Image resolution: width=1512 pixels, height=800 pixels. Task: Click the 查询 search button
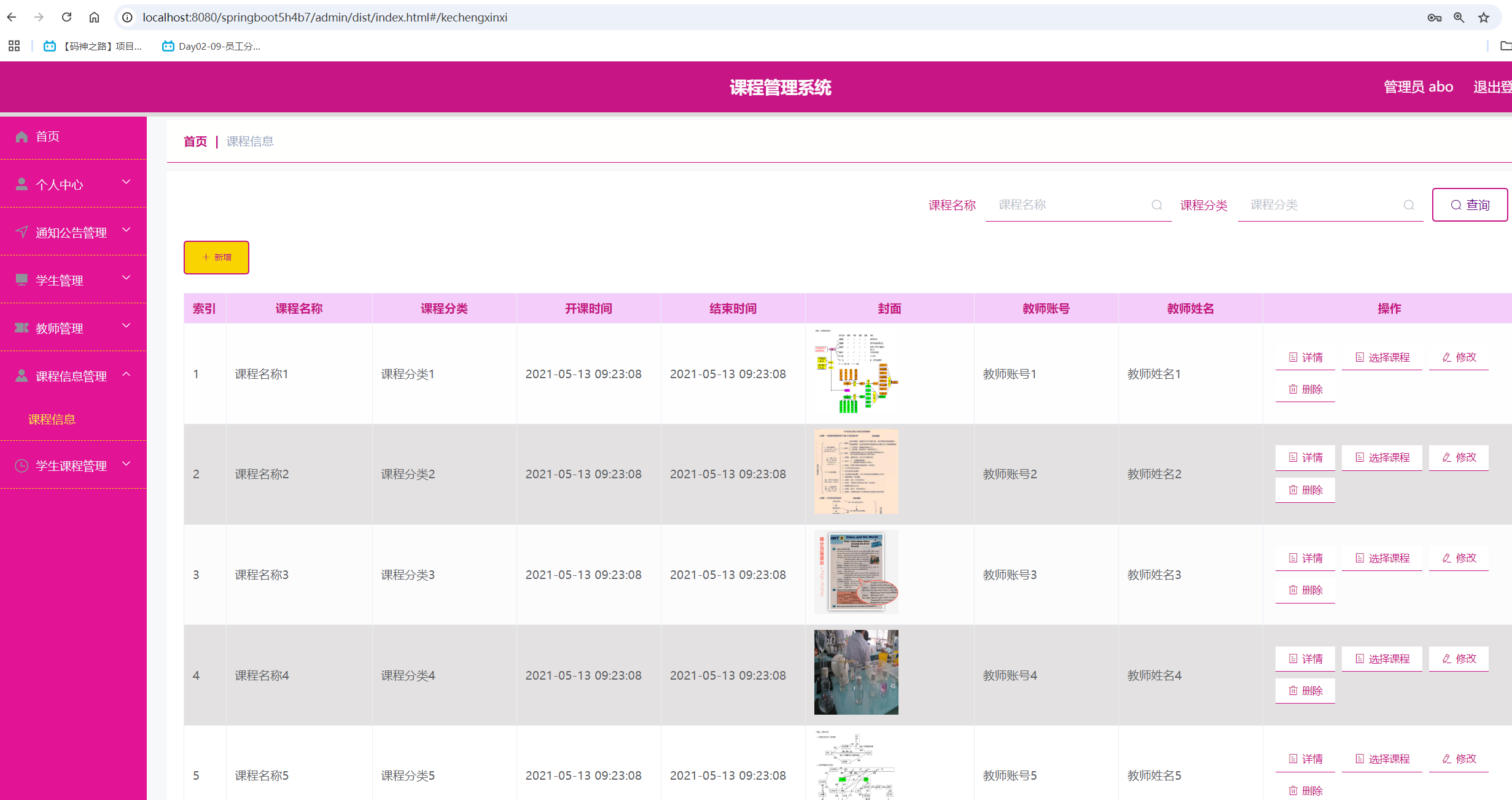1470,204
